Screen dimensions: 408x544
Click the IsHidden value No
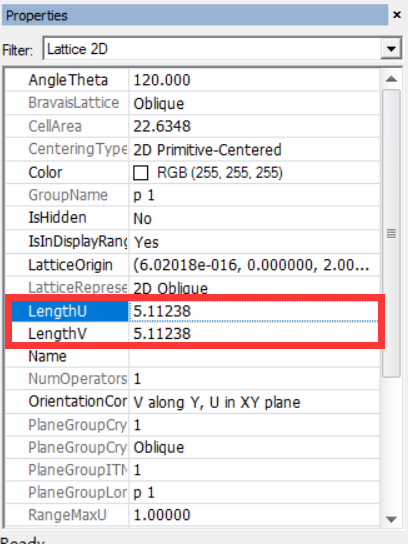(143, 219)
